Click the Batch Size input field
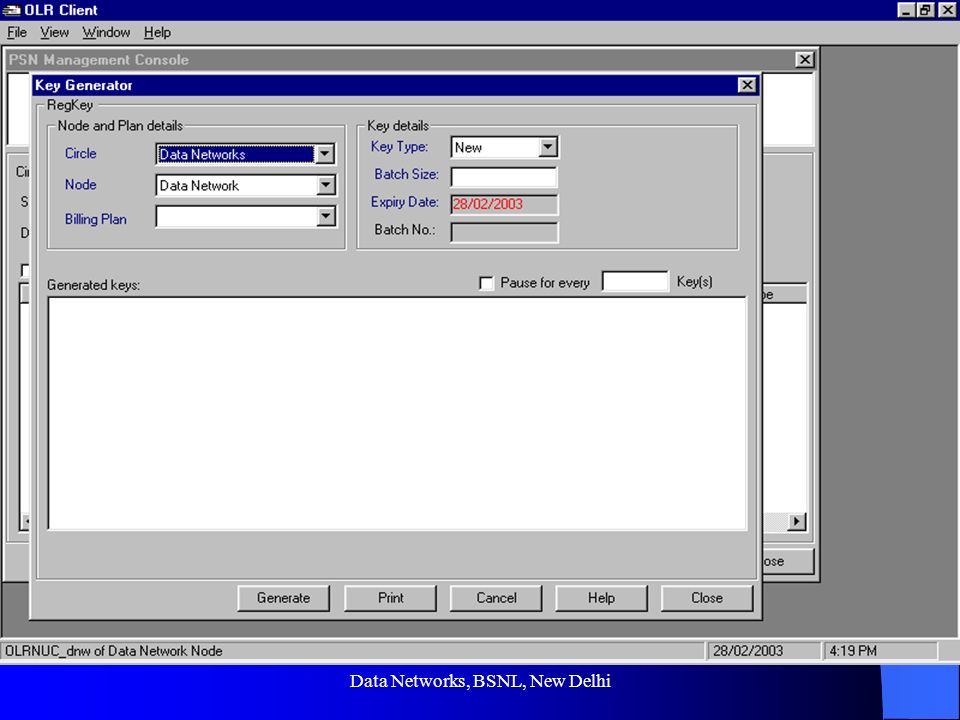The image size is (960, 720). pyautogui.click(x=504, y=177)
